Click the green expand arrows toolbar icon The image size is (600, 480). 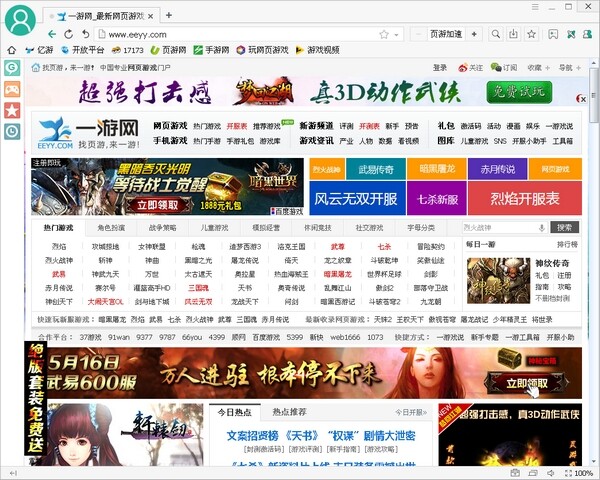(571, 34)
